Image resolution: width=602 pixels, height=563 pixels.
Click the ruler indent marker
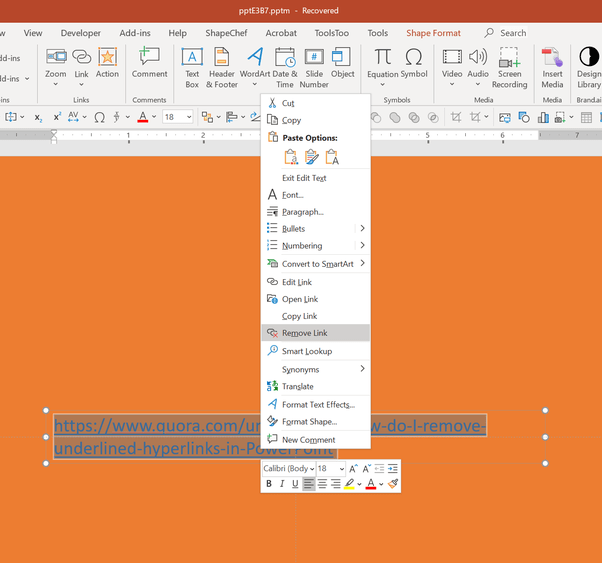54,137
